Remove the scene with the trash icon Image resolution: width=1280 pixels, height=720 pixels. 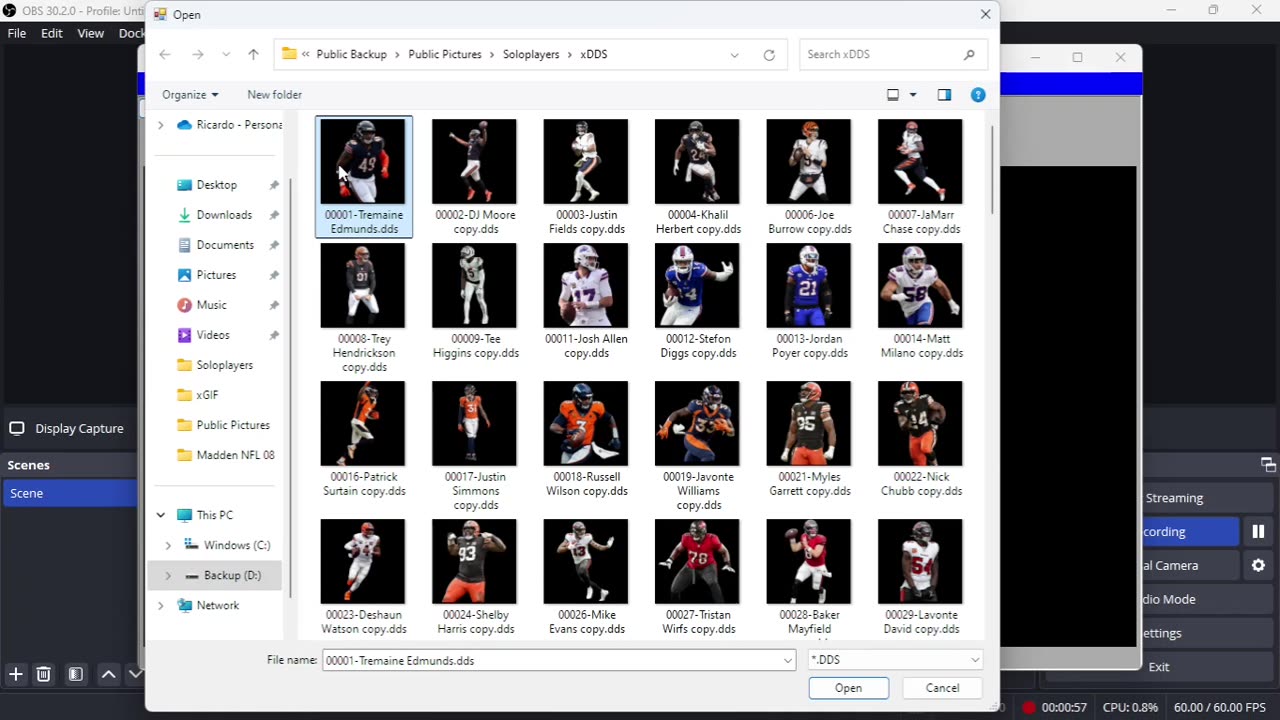click(x=43, y=674)
